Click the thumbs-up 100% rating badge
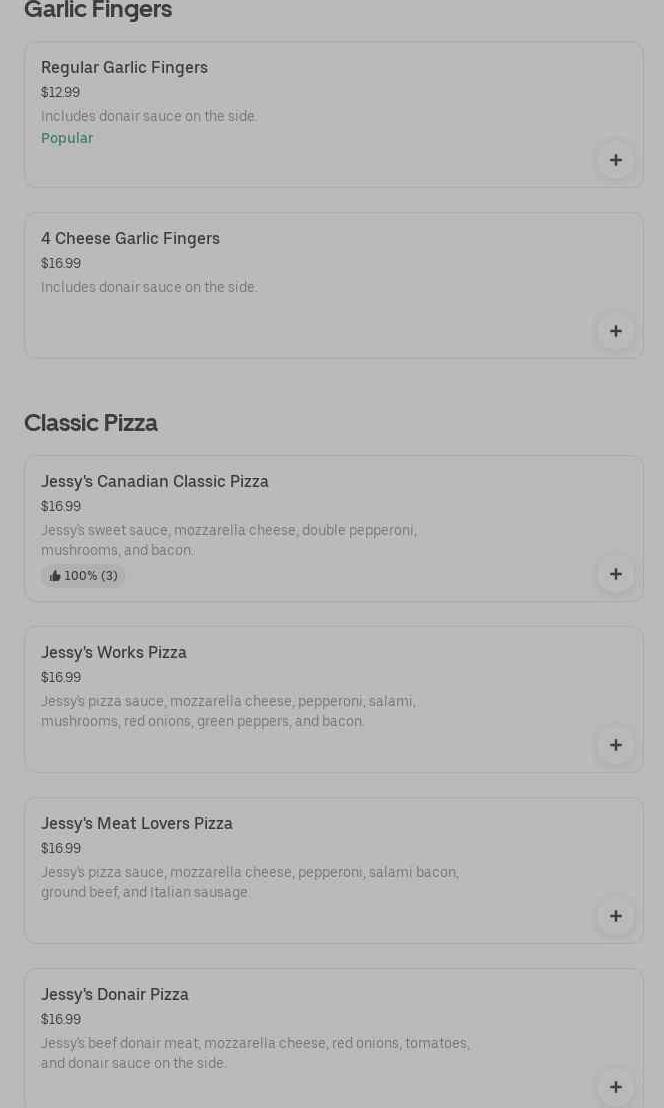 pos(84,576)
